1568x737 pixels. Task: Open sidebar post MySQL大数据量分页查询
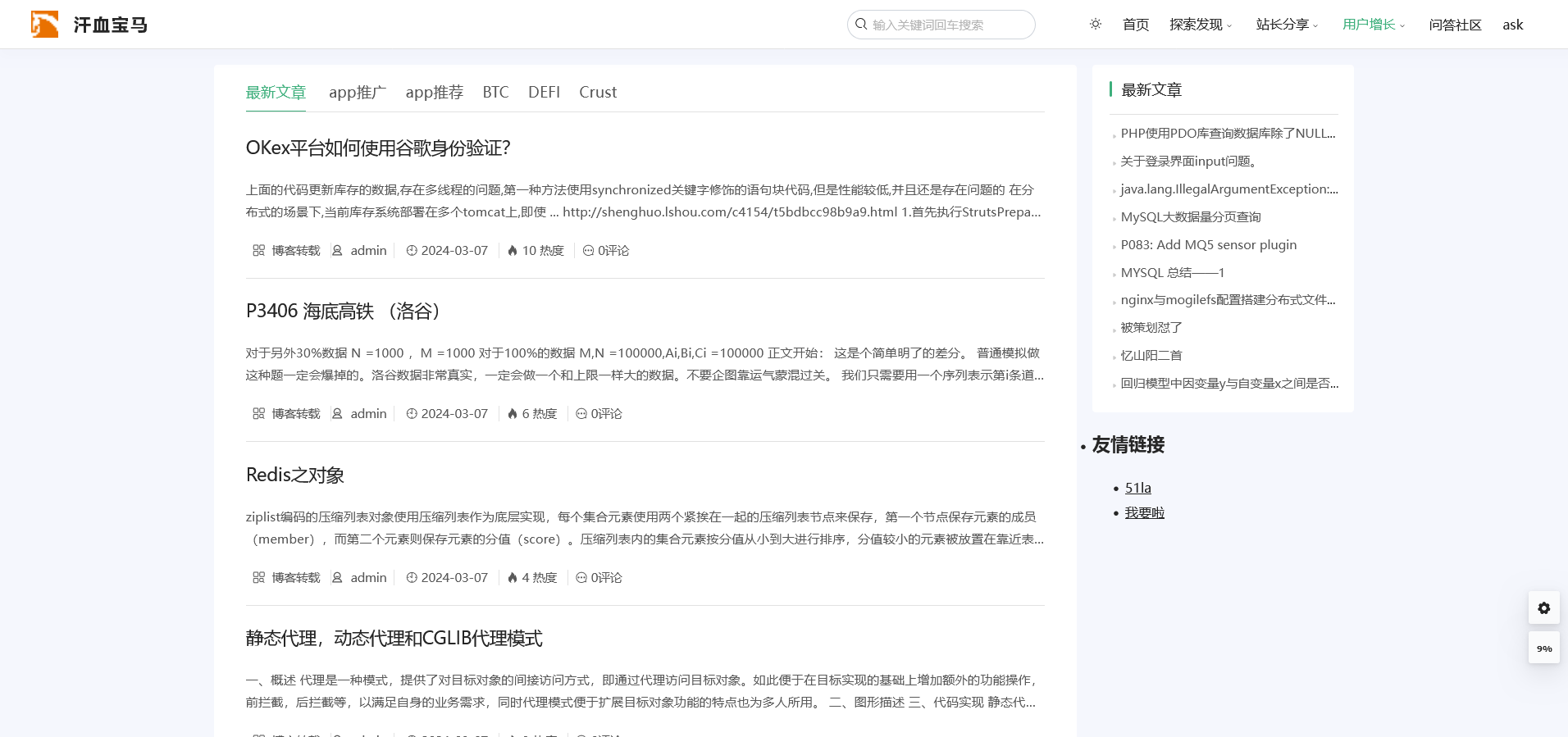(x=1191, y=217)
